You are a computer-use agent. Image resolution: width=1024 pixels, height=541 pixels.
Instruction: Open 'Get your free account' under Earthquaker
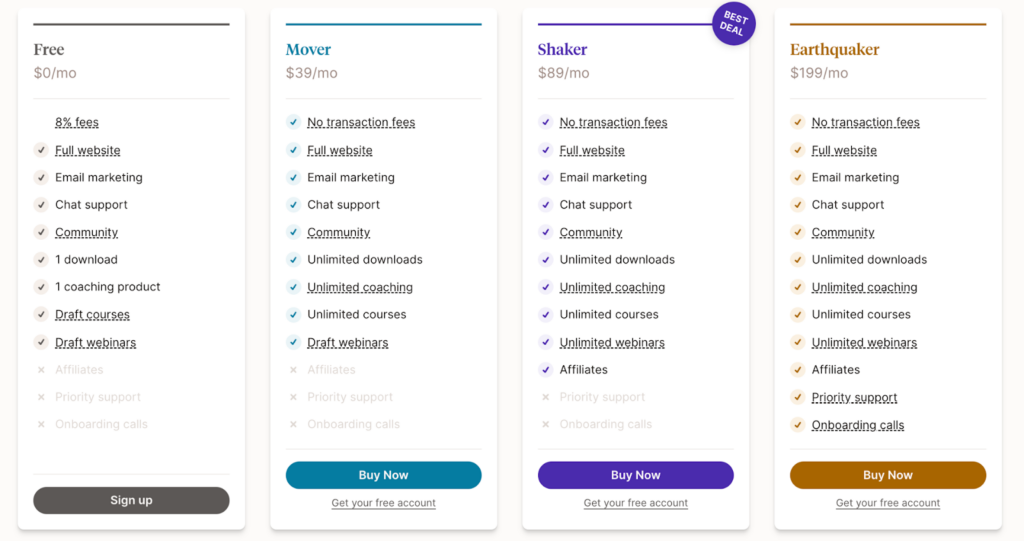(x=888, y=502)
